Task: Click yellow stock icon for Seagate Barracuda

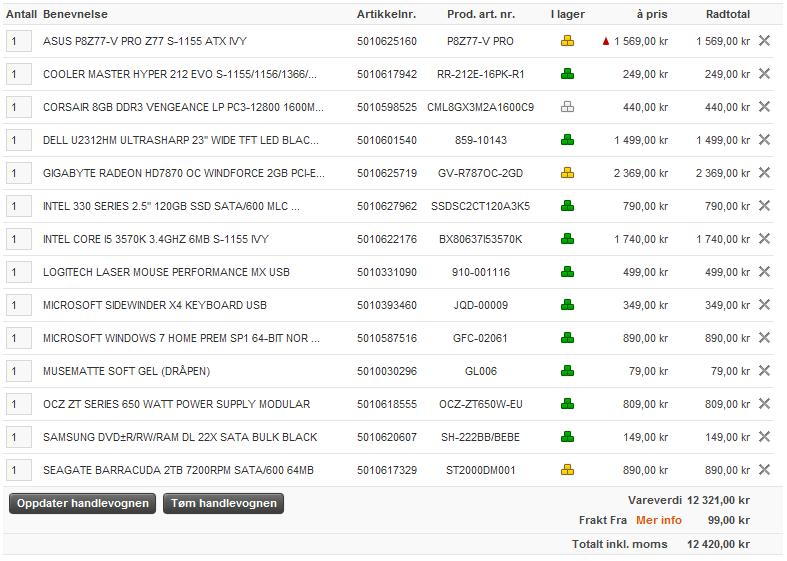Action: [567, 470]
